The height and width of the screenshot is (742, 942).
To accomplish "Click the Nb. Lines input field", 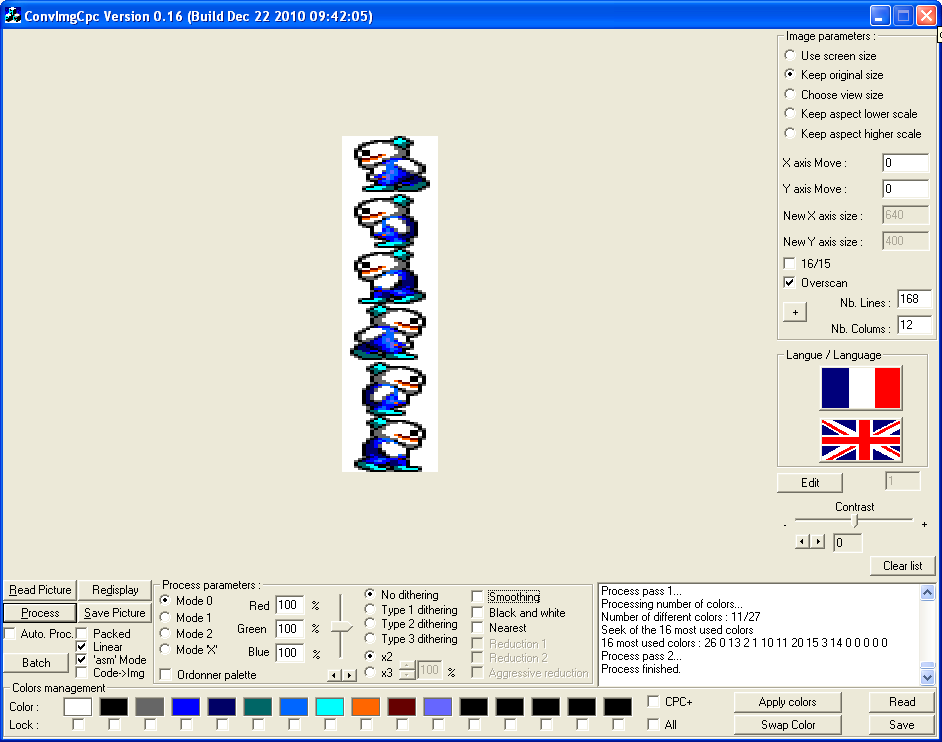I will pos(914,299).
